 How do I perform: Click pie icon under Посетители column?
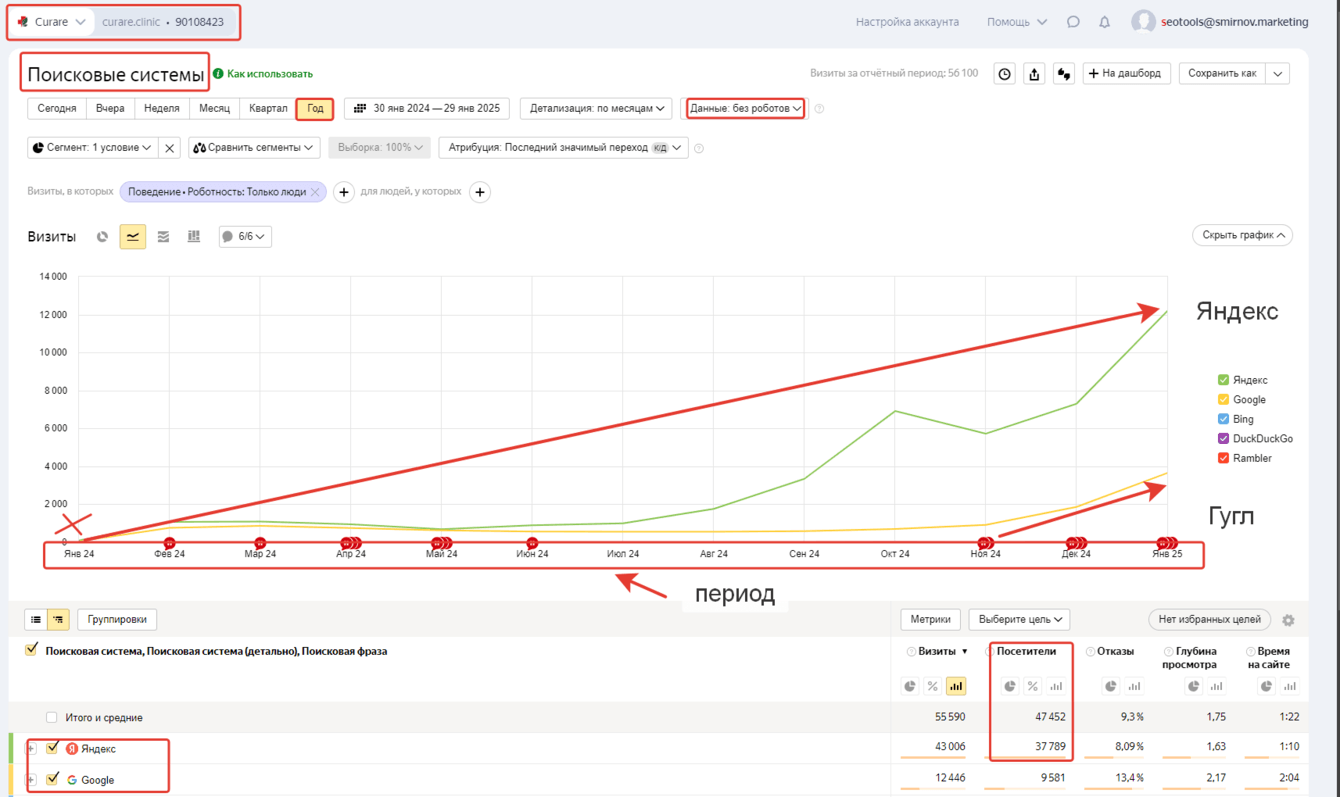[x=1010, y=686]
